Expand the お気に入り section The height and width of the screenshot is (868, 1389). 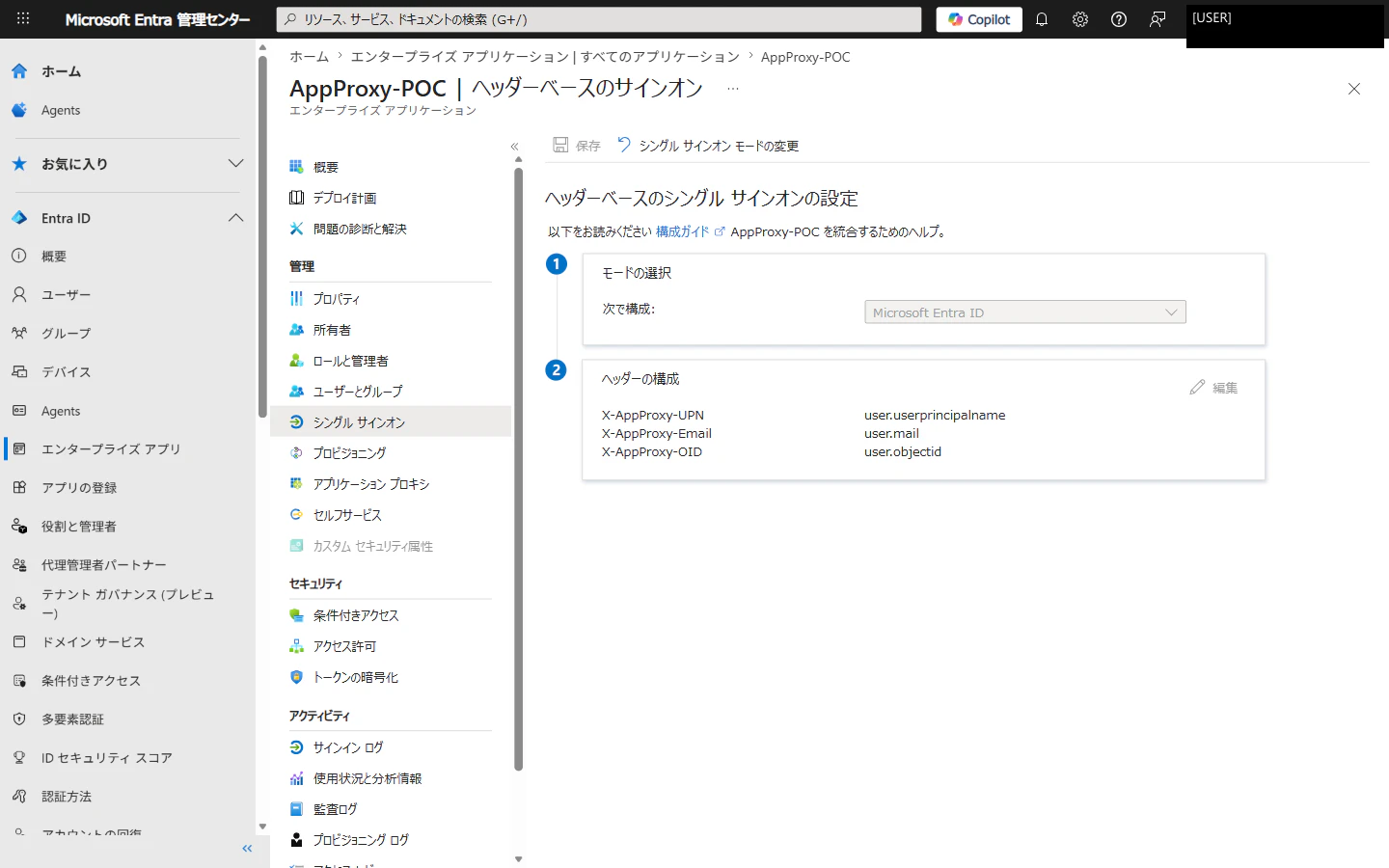coord(127,164)
